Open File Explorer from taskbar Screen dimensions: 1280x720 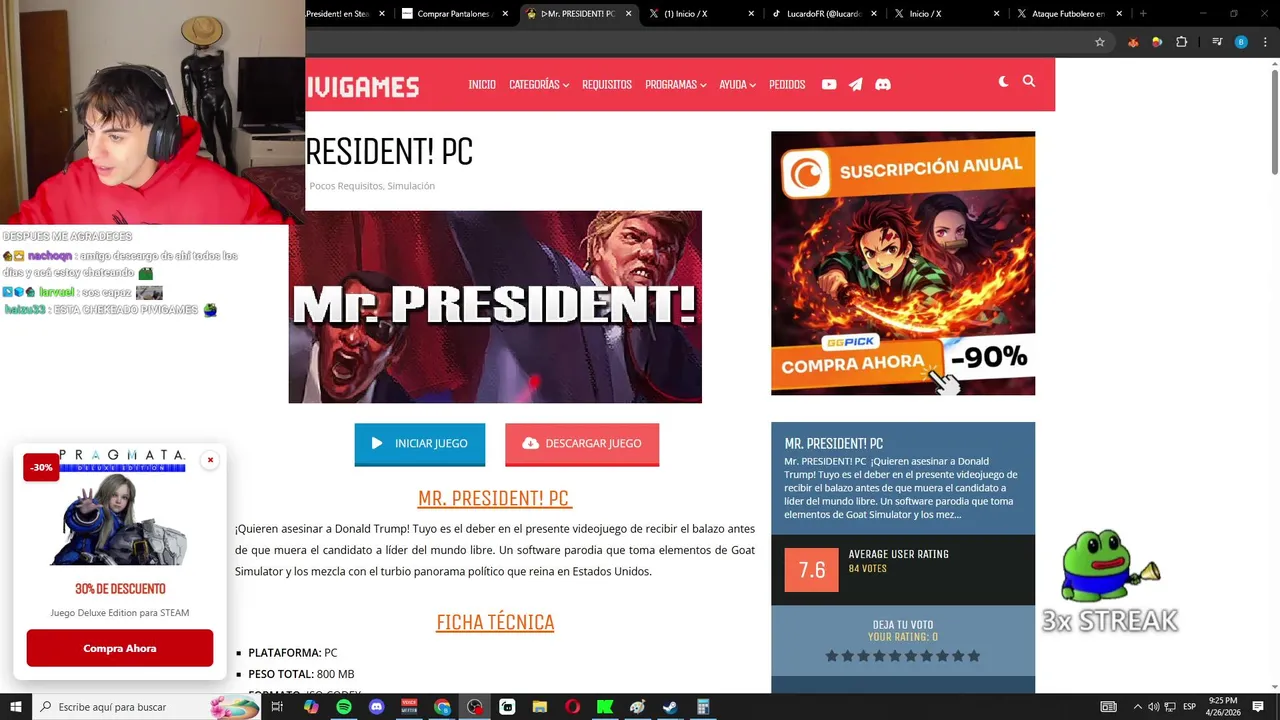(540, 707)
